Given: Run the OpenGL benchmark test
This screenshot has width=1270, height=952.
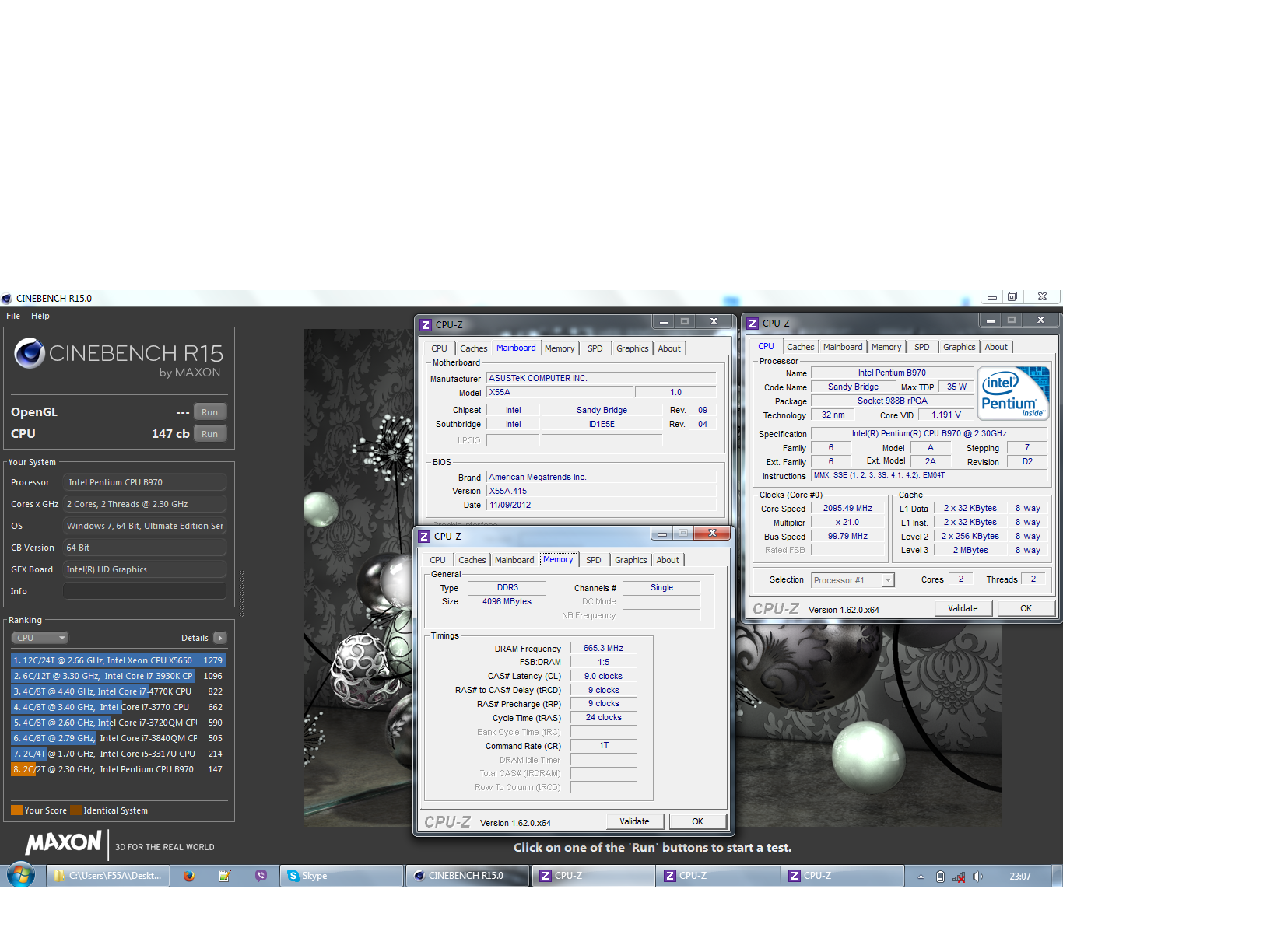Looking at the screenshot, I should [210, 412].
